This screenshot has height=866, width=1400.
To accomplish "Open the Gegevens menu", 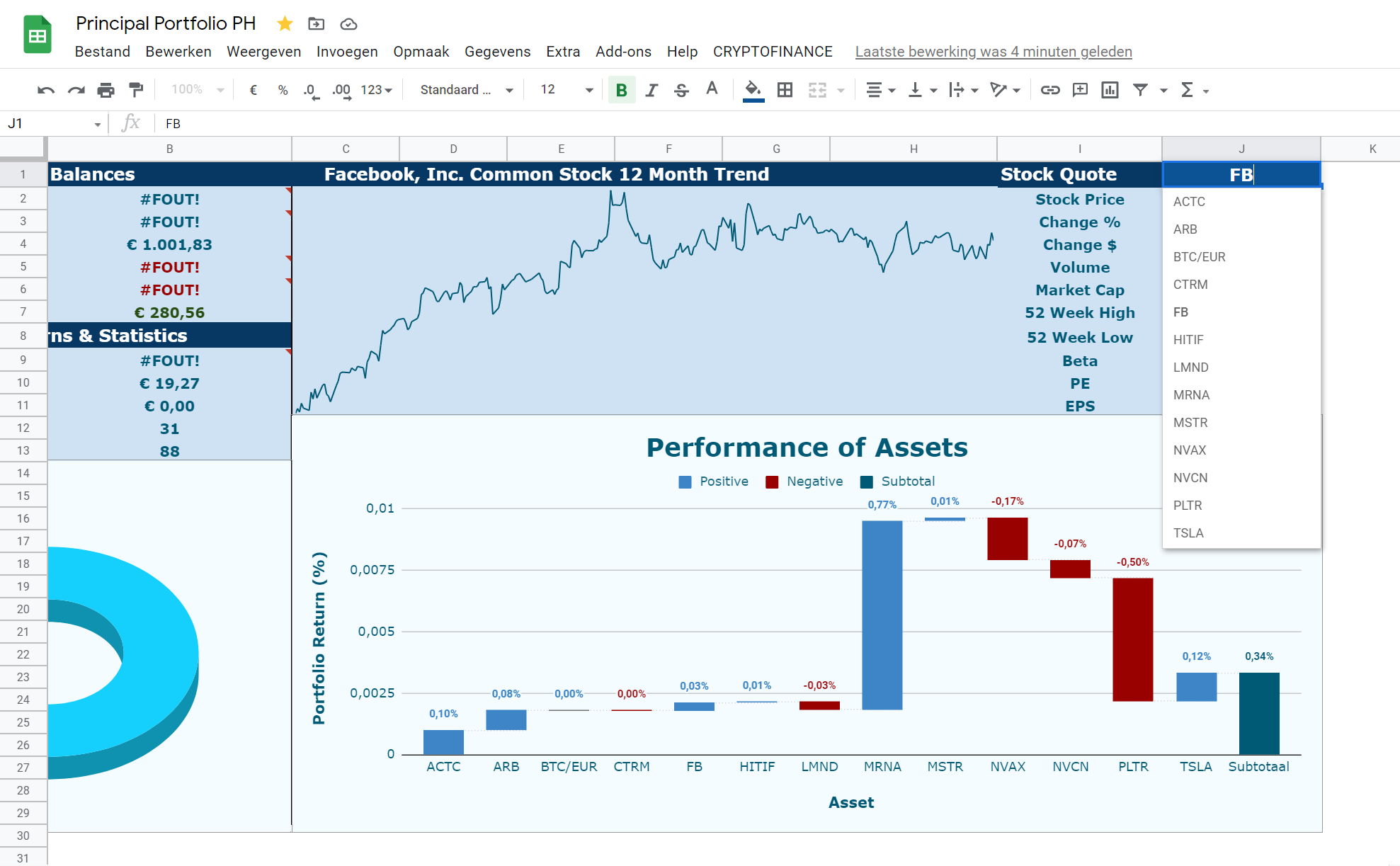I will [497, 52].
